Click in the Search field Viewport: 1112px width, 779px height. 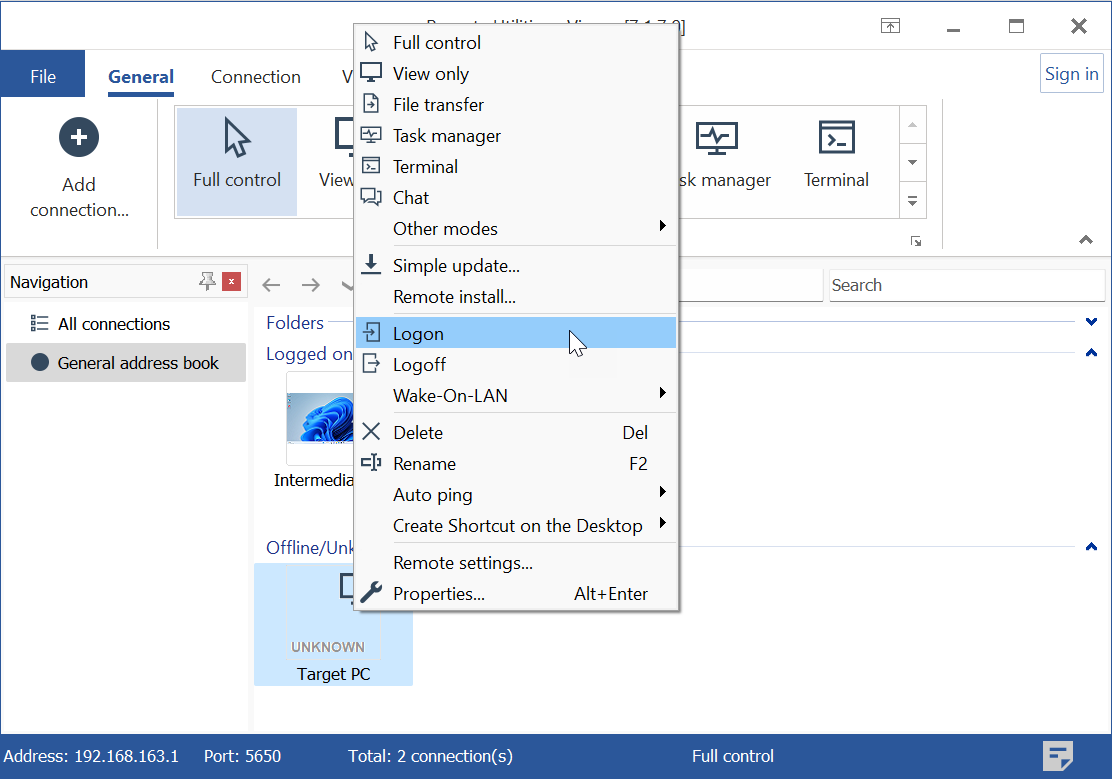click(x=966, y=285)
